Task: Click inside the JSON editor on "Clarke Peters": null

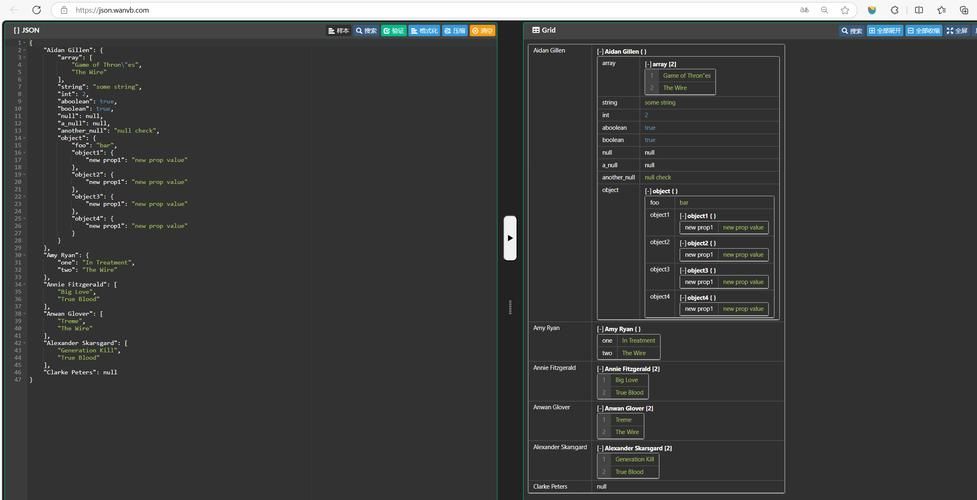Action: point(80,372)
